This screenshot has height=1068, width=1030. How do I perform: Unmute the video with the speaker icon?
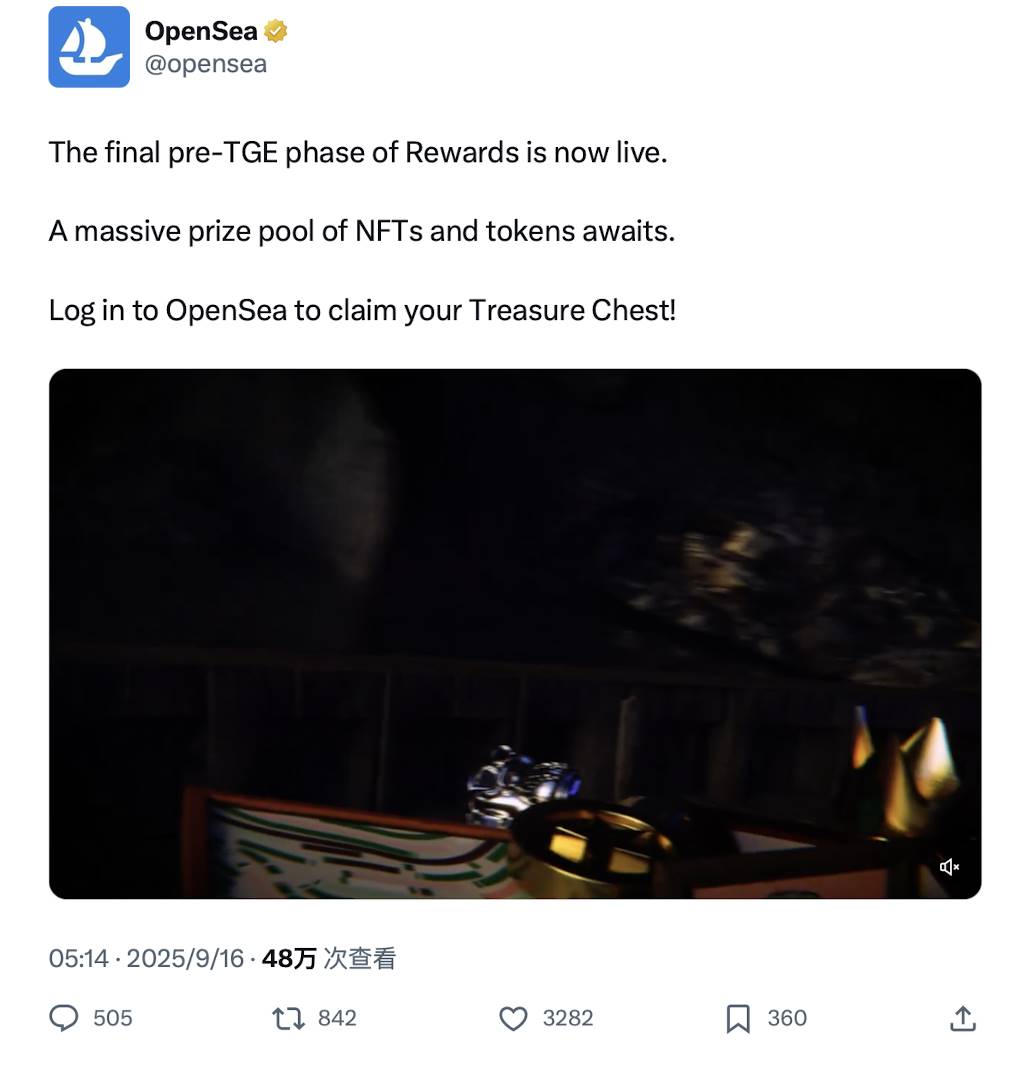click(x=949, y=867)
